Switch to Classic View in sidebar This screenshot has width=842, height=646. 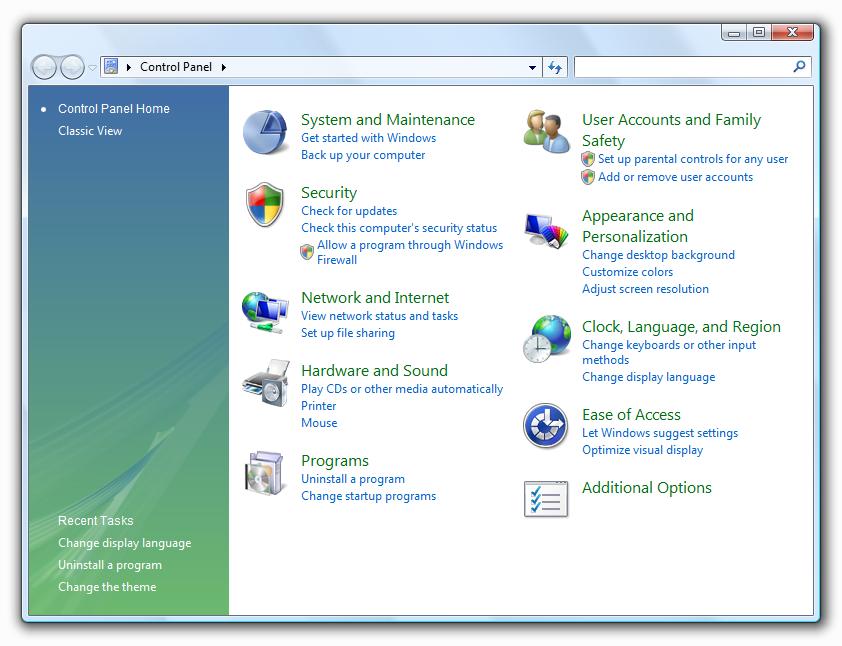tap(90, 131)
